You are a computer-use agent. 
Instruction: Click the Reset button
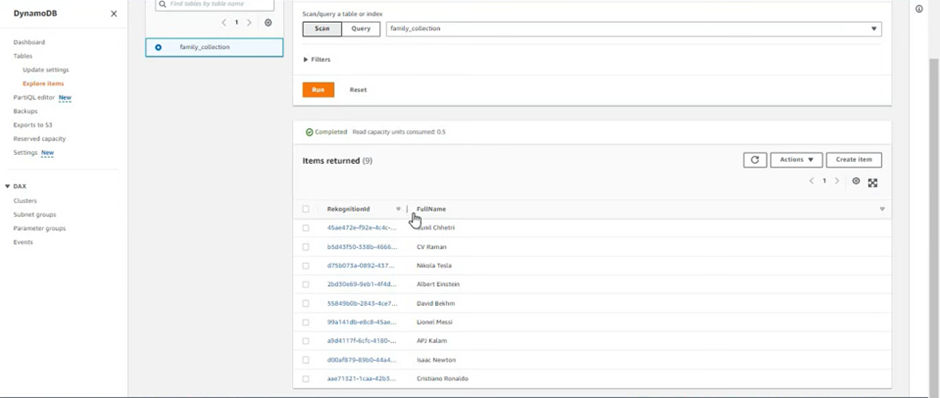click(358, 90)
